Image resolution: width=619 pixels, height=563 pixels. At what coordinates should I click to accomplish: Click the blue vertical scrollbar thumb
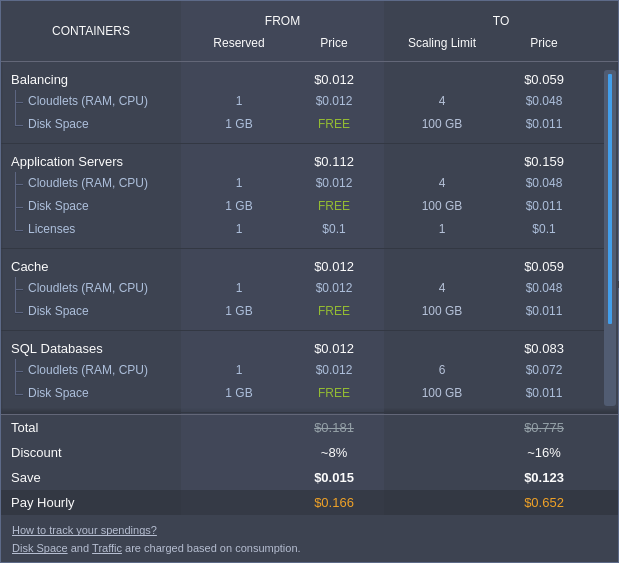click(x=610, y=199)
